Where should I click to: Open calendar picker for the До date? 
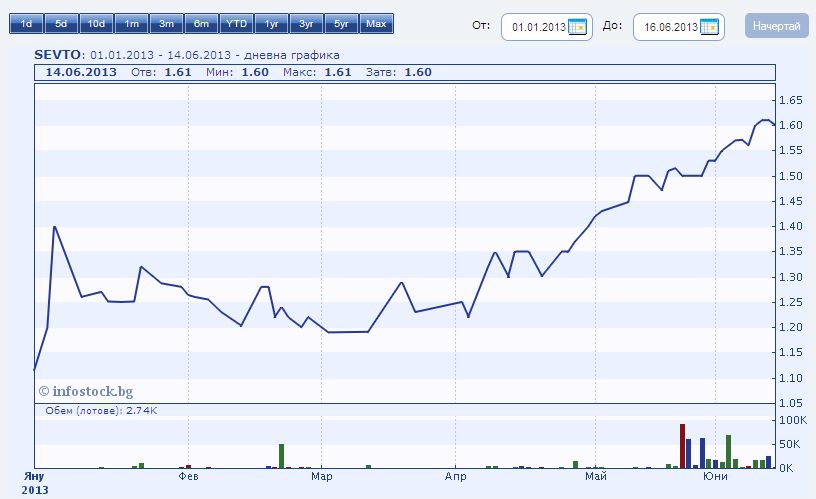(x=709, y=27)
